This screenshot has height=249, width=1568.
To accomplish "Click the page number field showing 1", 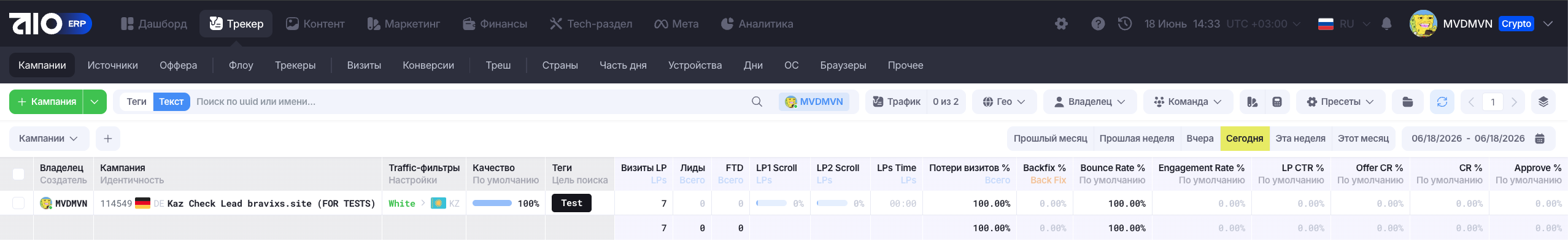I will coord(1493,102).
